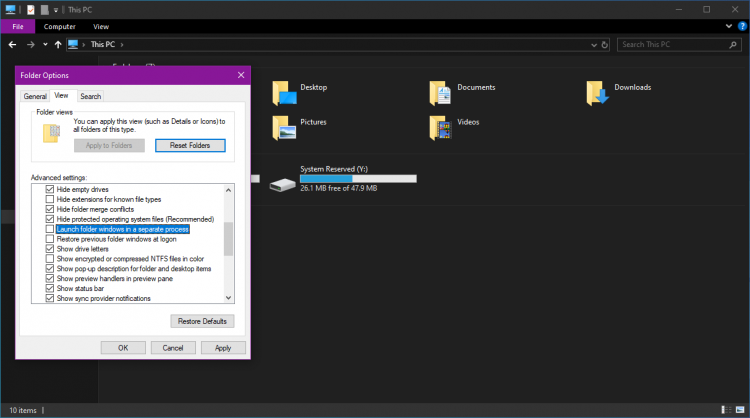Image resolution: width=750 pixels, height=418 pixels.
Task: Uncheck Hide protected operating system files
Action: coord(50,219)
